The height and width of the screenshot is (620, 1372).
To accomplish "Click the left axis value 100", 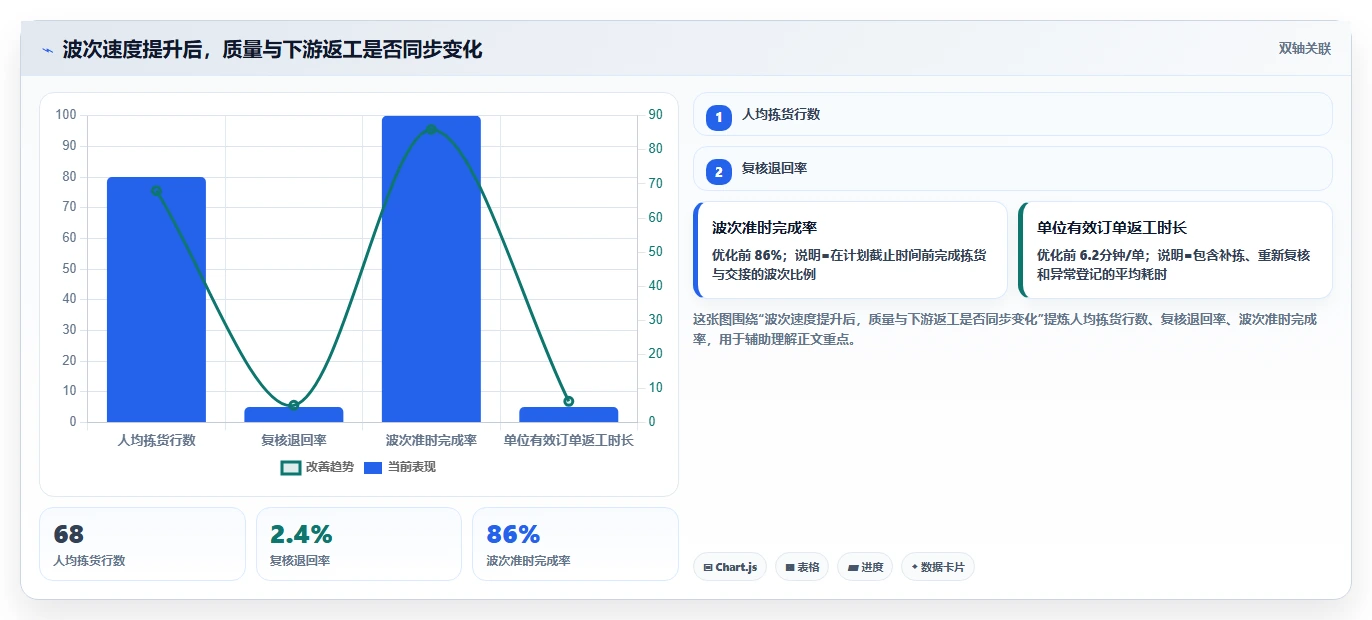I will click(x=66, y=115).
